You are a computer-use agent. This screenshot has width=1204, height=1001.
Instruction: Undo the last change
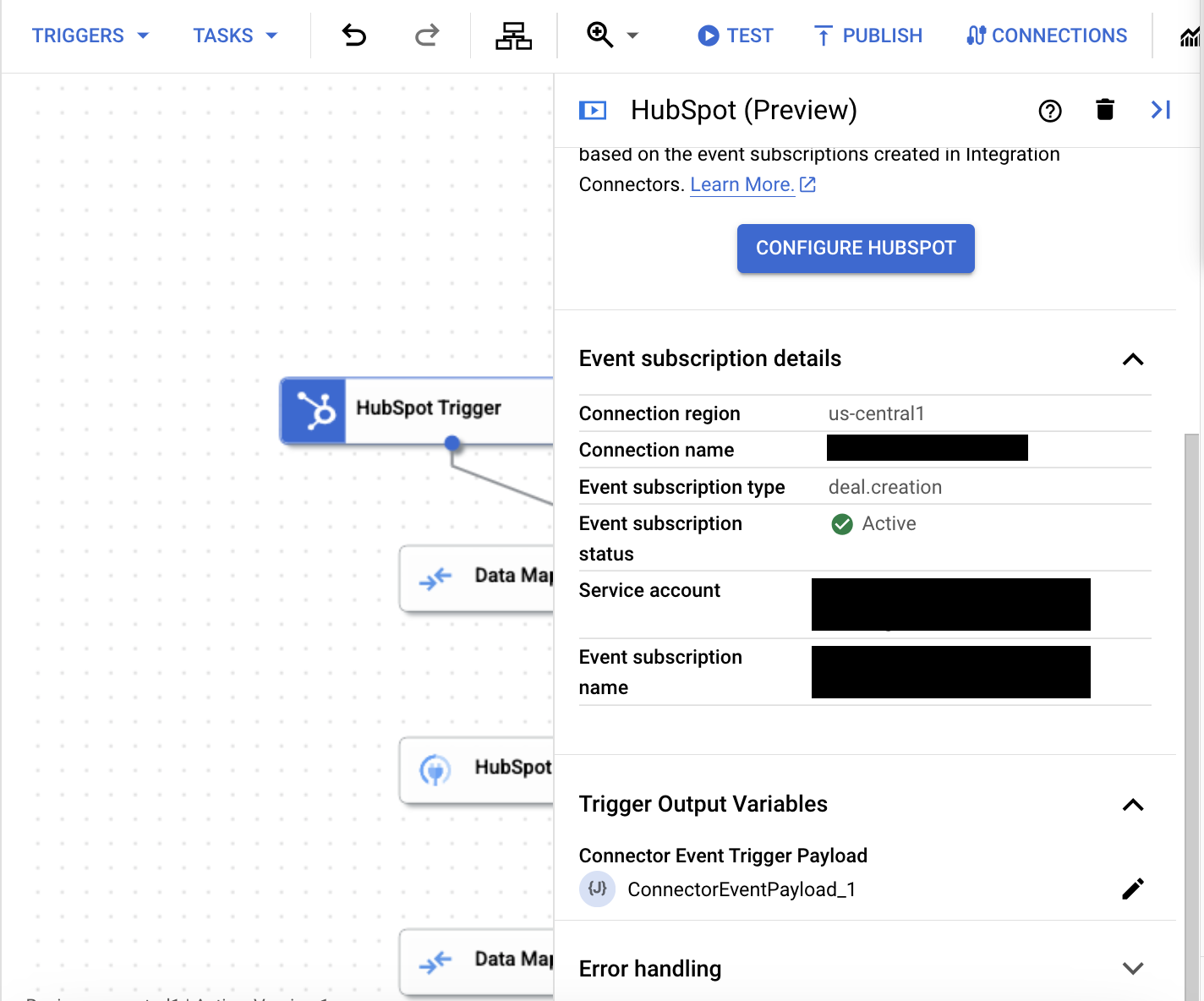point(354,35)
